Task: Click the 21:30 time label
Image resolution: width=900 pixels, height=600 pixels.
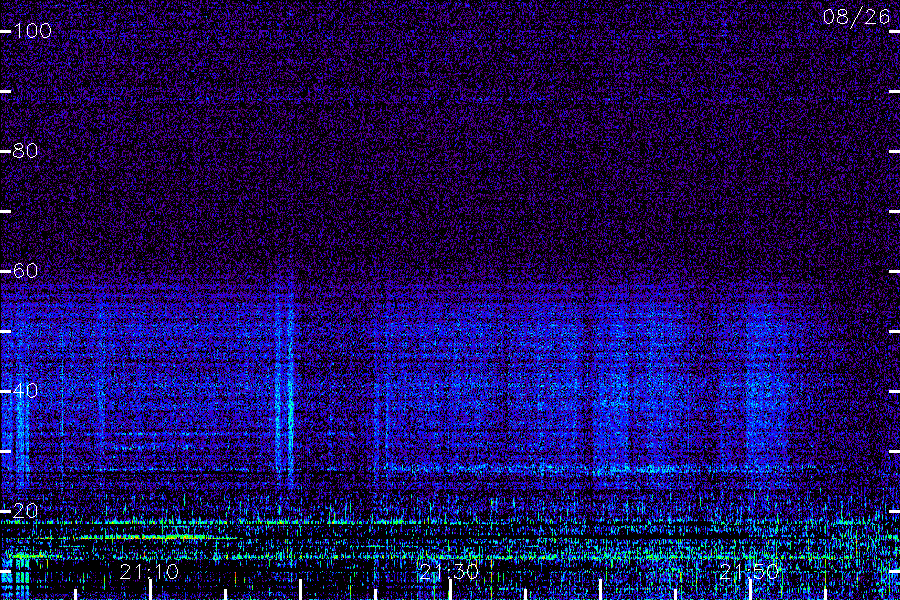Action: click(x=449, y=572)
